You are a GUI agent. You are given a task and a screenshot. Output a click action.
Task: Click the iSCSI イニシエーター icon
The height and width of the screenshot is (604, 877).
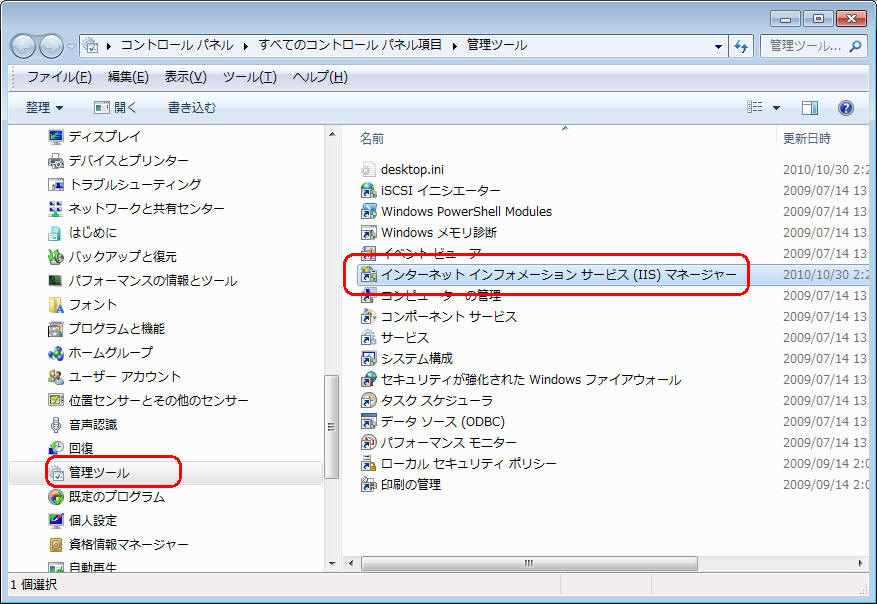point(368,191)
